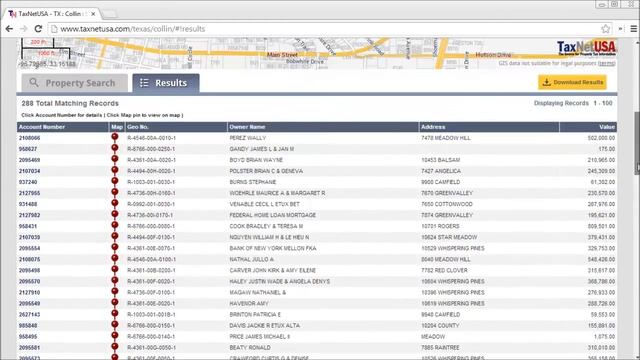Click map pin for BANK OF NEW YORK MELLON
The image size is (640, 360).
pos(115,247)
